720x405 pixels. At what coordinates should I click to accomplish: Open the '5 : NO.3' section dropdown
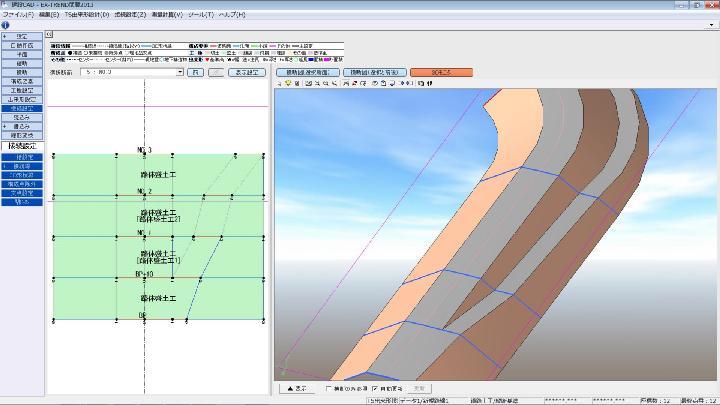tap(180, 73)
